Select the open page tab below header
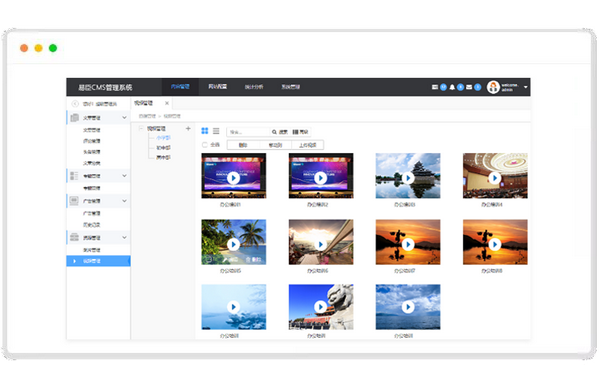This screenshot has width=600, height=385. (152, 103)
